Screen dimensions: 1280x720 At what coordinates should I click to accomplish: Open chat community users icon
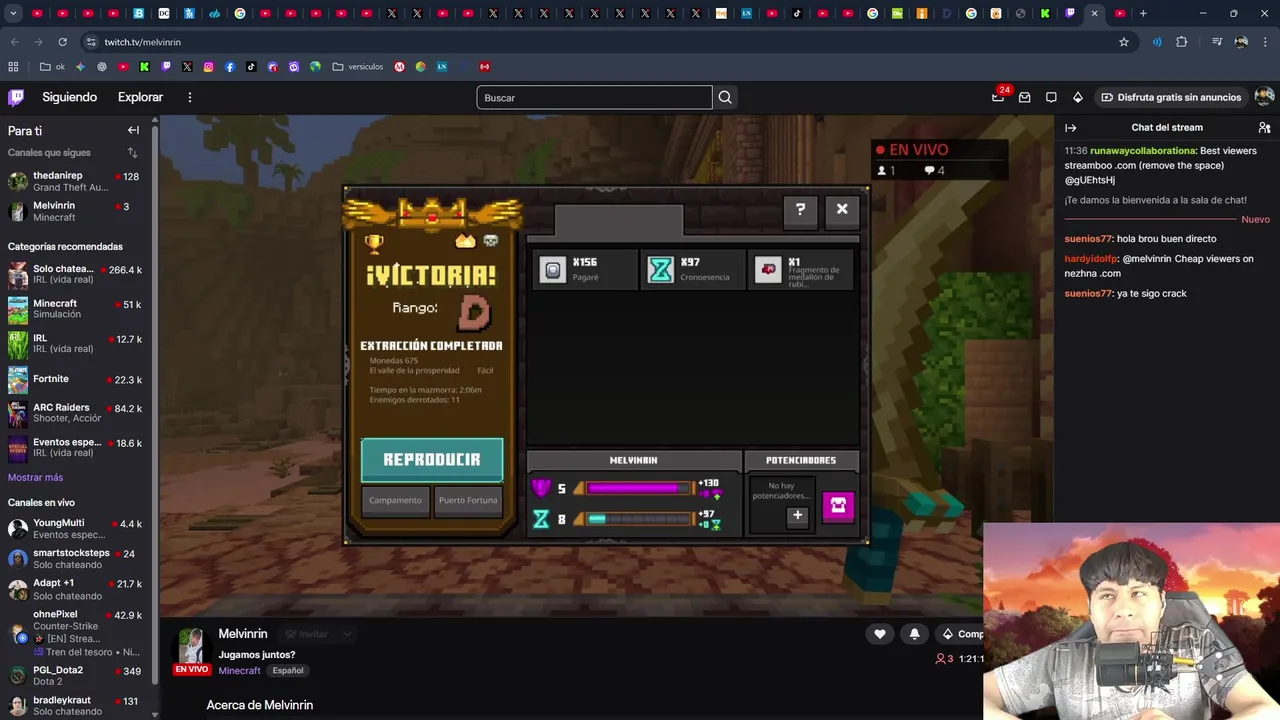coord(1264,128)
